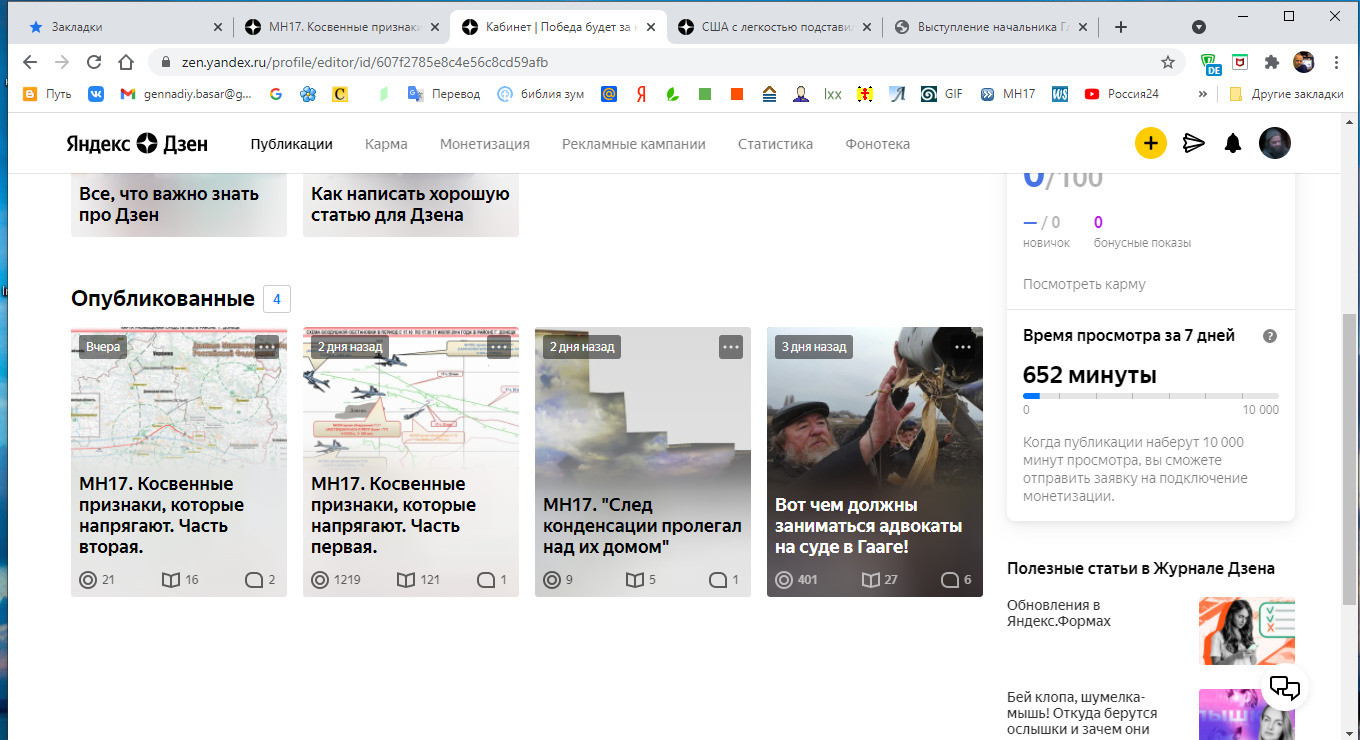The width and height of the screenshot is (1360, 740).
Task: Open options menu on the 'Часть вторая' card
Action: [267, 347]
